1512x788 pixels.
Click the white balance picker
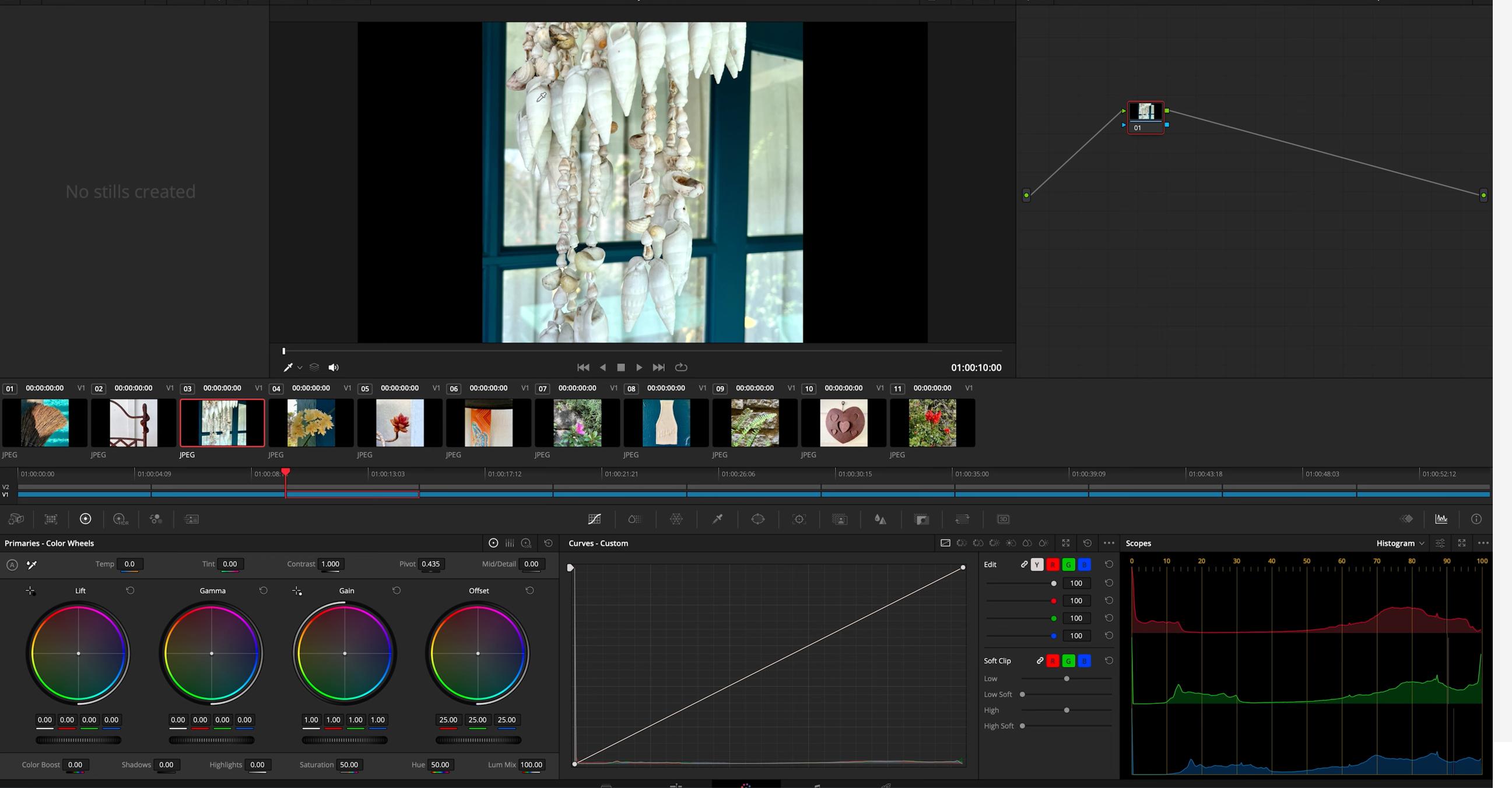pyautogui.click(x=32, y=565)
